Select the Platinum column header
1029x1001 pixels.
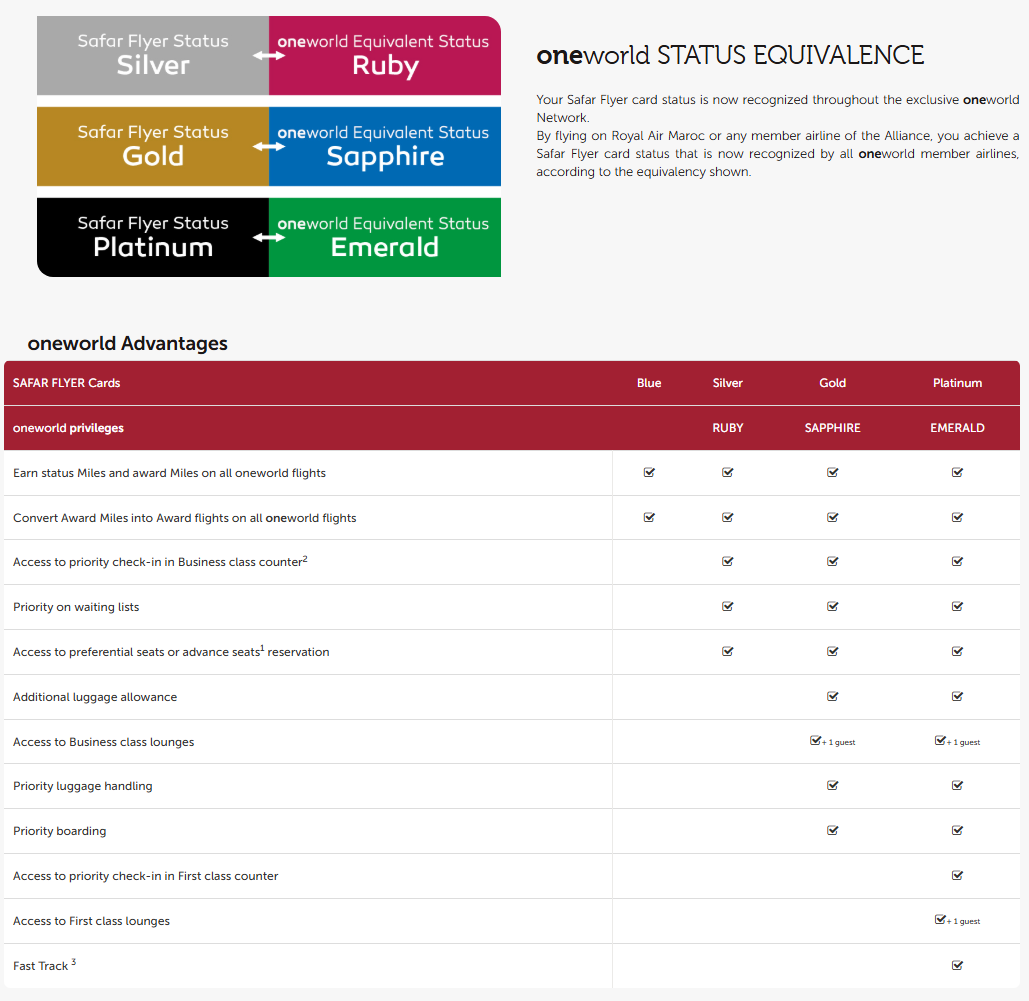click(x=957, y=383)
